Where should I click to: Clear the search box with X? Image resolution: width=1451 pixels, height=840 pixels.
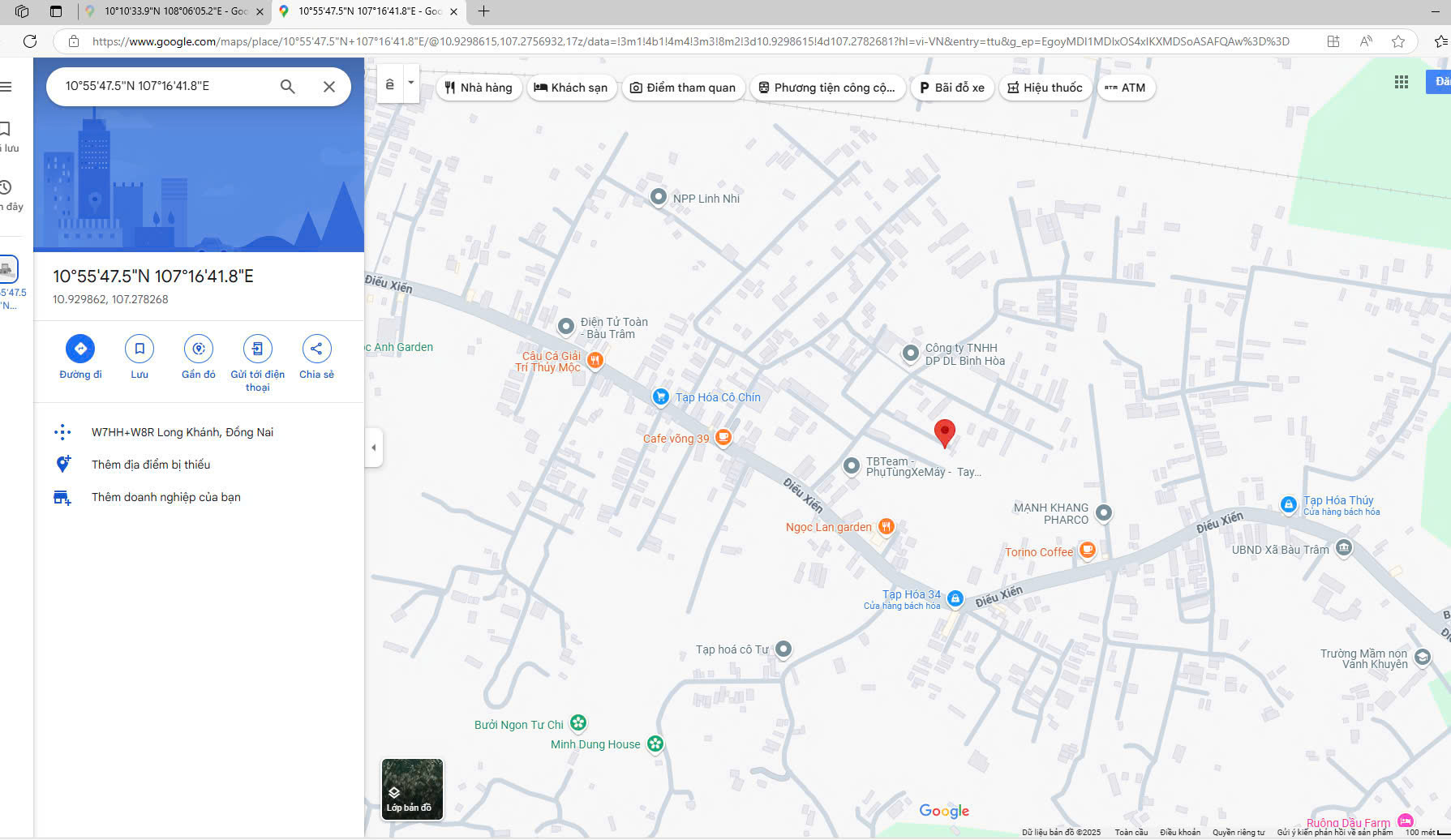(329, 86)
